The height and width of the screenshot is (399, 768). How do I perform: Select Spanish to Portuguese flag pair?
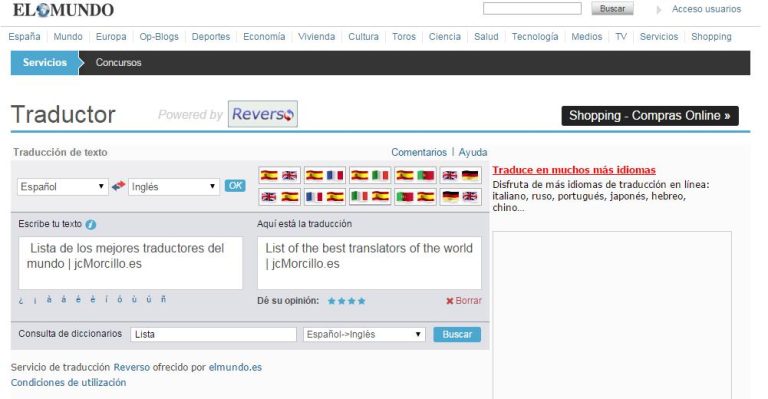pos(415,175)
